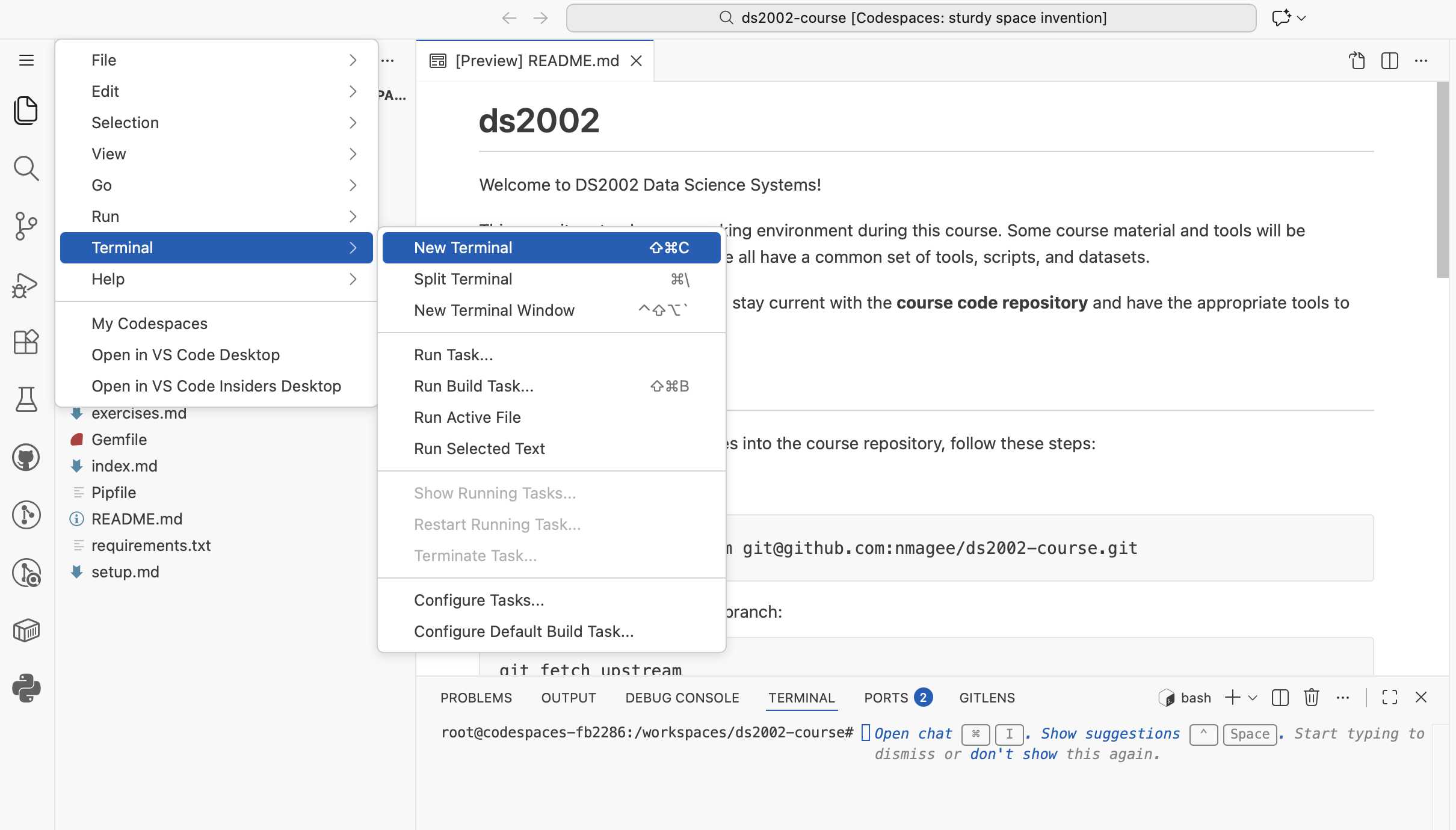Screen dimensions: 1456x830
Task: Open the Explorer view in the activity bar
Action: click(x=26, y=111)
